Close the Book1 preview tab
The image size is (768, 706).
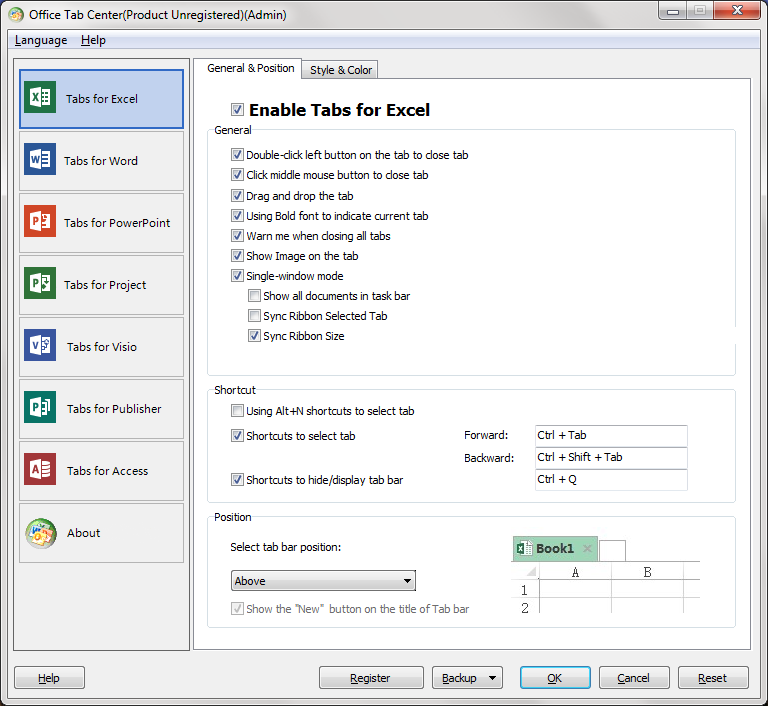click(587, 549)
